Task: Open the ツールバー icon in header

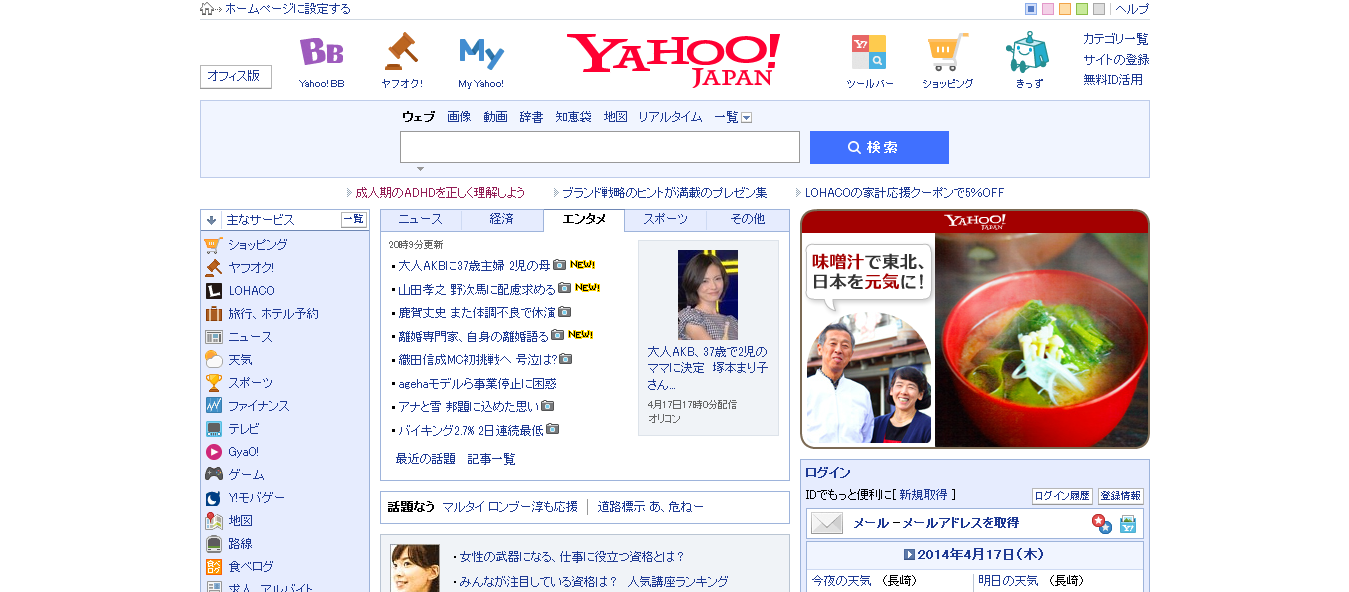Action: (868, 52)
